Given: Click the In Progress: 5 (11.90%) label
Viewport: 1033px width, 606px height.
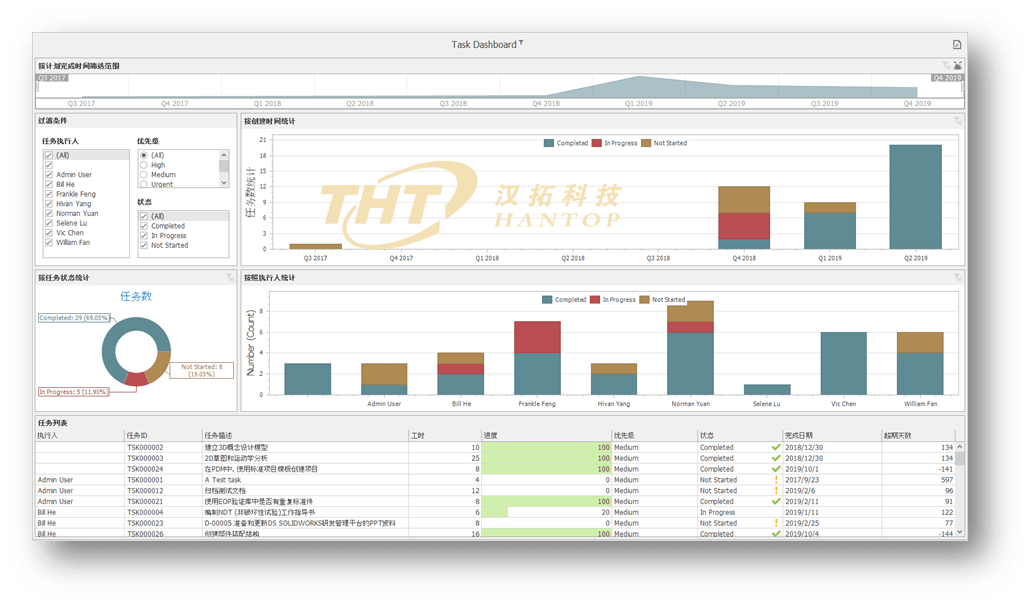Looking at the screenshot, I should (73, 392).
